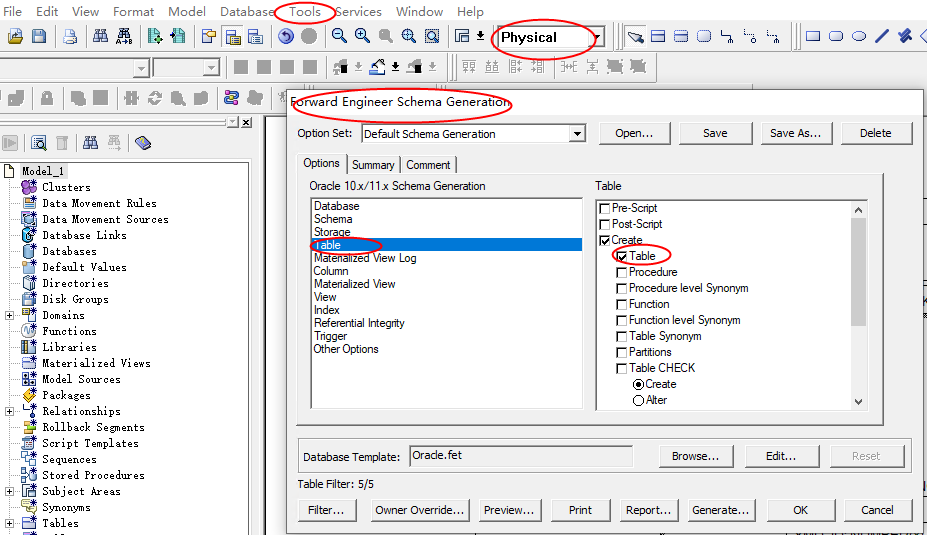Select the Alter radio button
Screen dimensions: 927x535
pyautogui.click(x=638, y=400)
